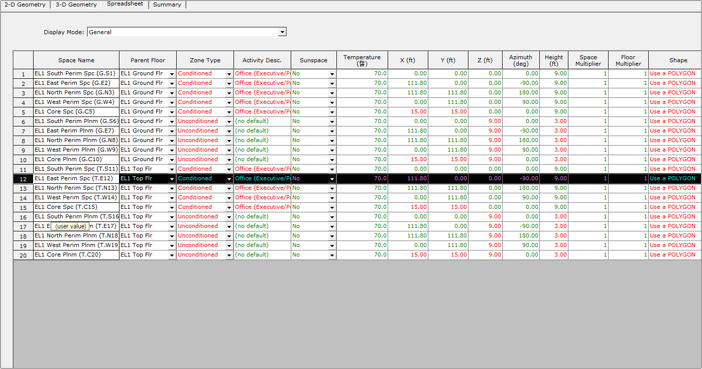The width and height of the screenshot is (702, 369).
Task: Click the Azimuth (deg) column header
Action: pos(521,60)
